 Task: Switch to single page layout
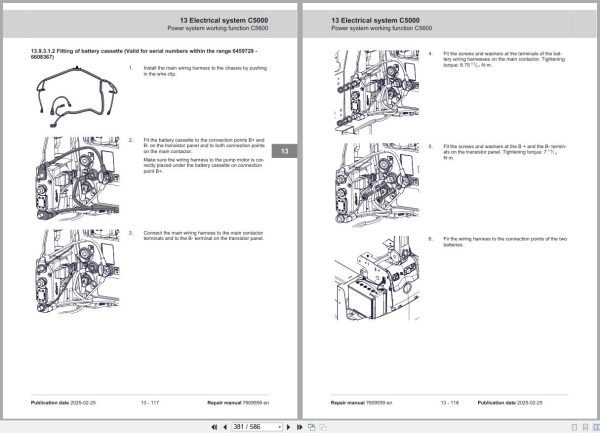(x=574, y=427)
